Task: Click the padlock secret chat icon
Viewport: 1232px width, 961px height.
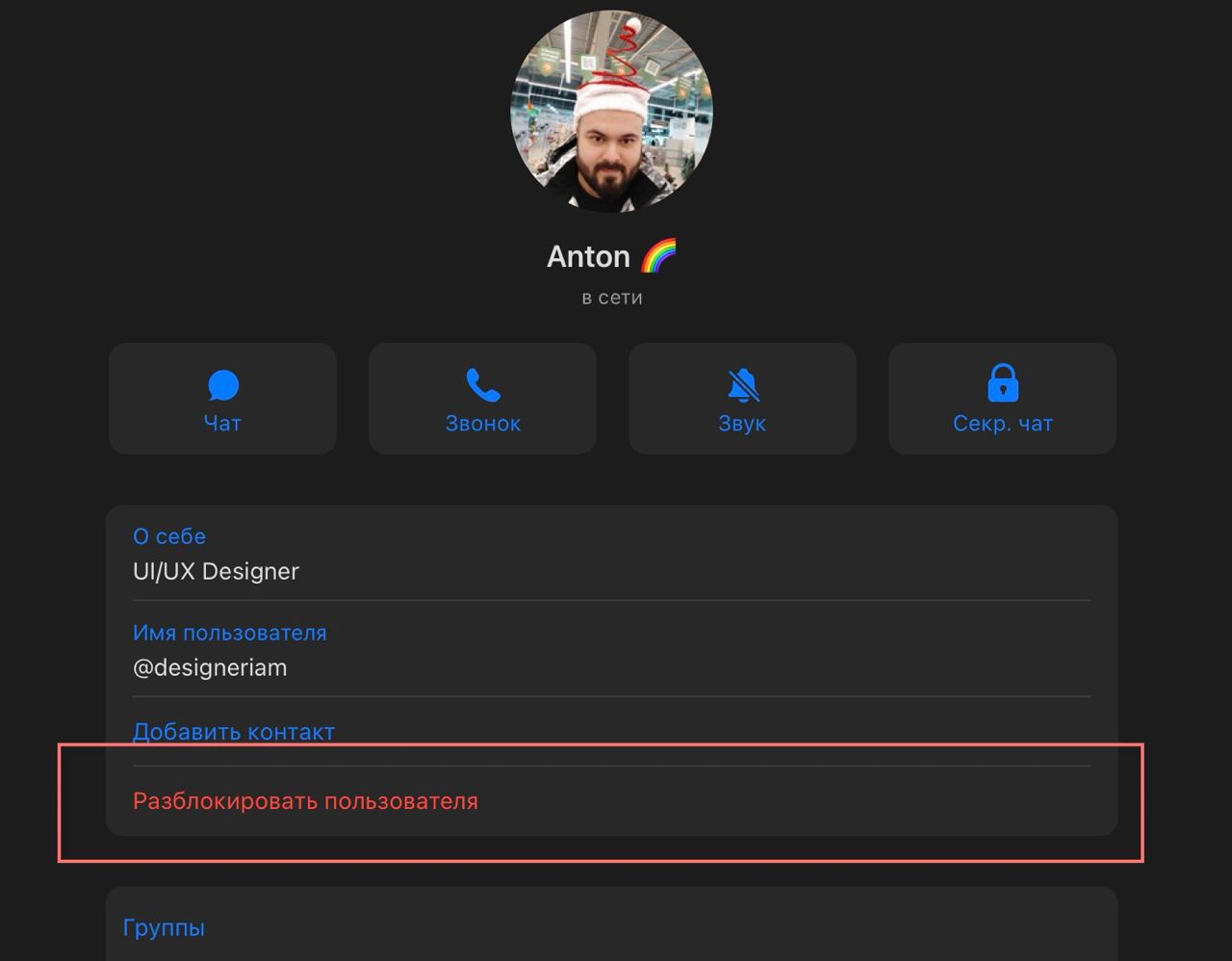Action: (x=1002, y=382)
